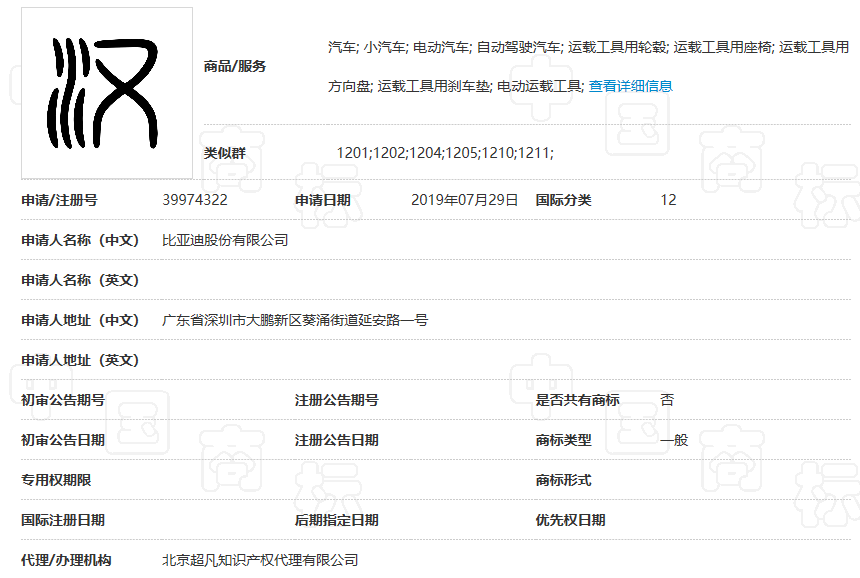Click international class value 12

pos(669,200)
